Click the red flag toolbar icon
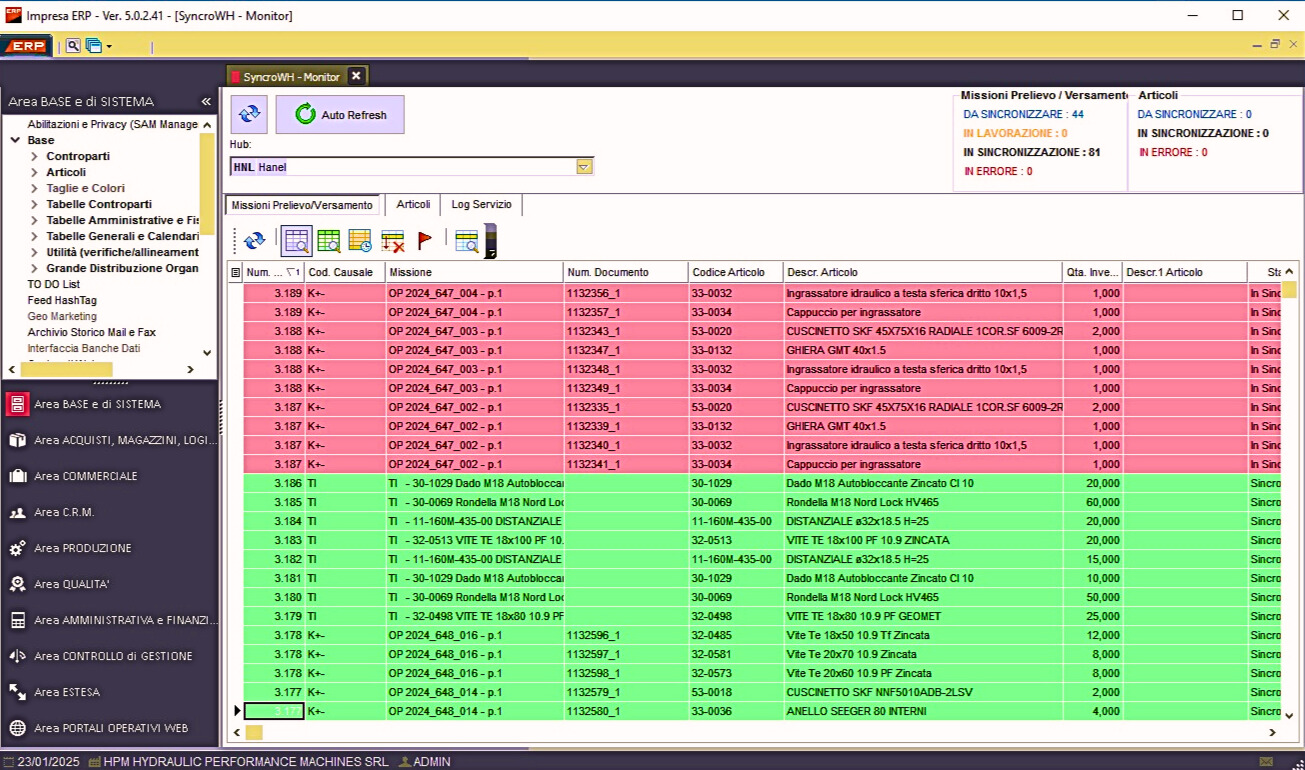The width and height of the screenshot is (1305, 770). point(424,240)
